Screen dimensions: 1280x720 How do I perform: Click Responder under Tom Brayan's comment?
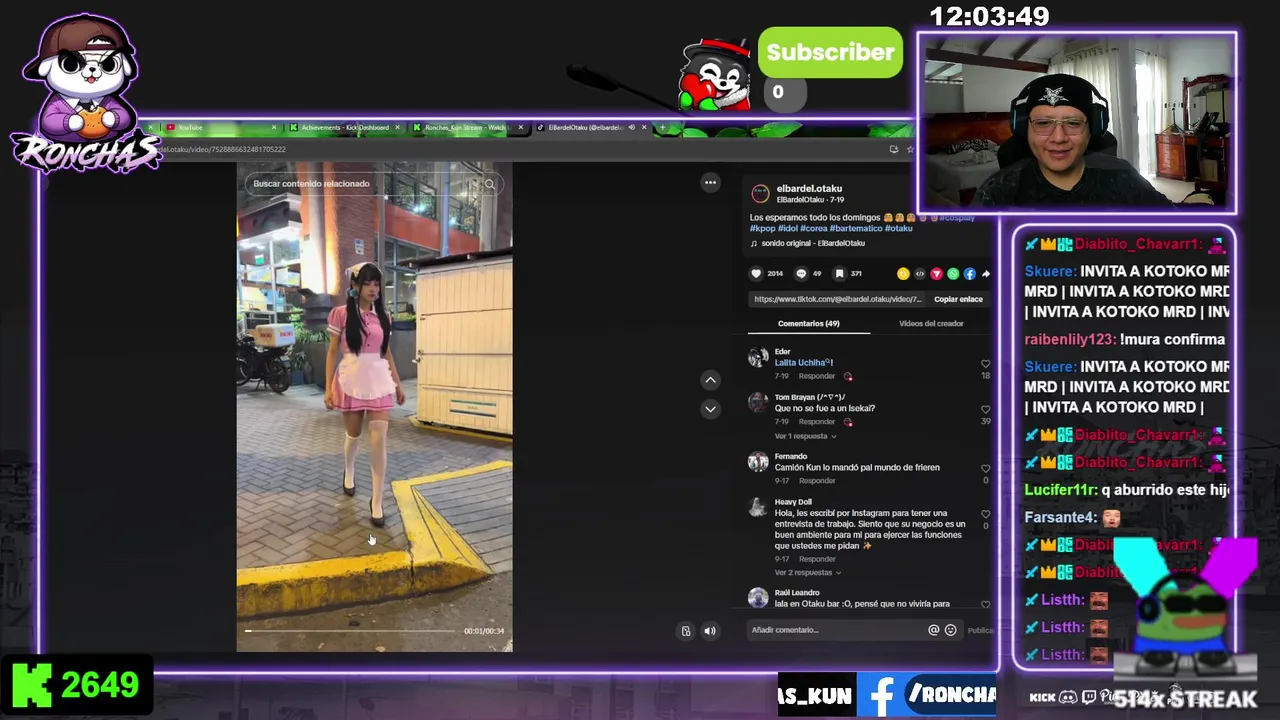(x=817, y=422)
